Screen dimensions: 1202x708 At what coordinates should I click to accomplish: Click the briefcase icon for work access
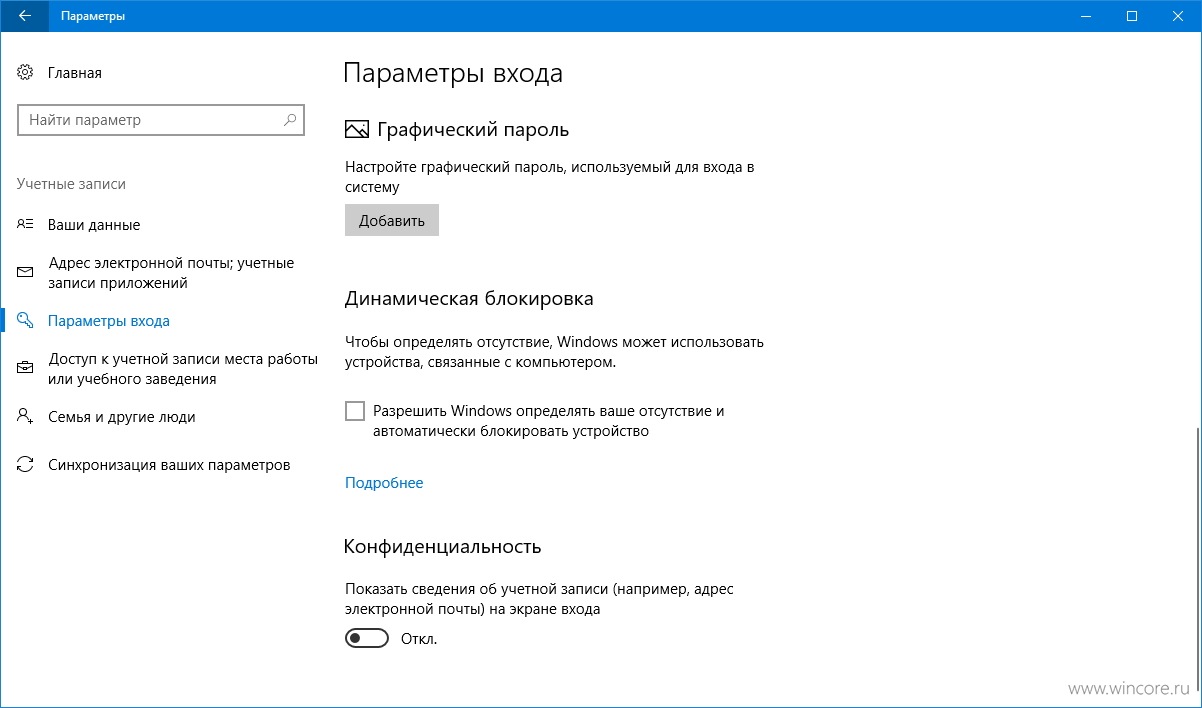pyautogui.click(x=26, y=369)
